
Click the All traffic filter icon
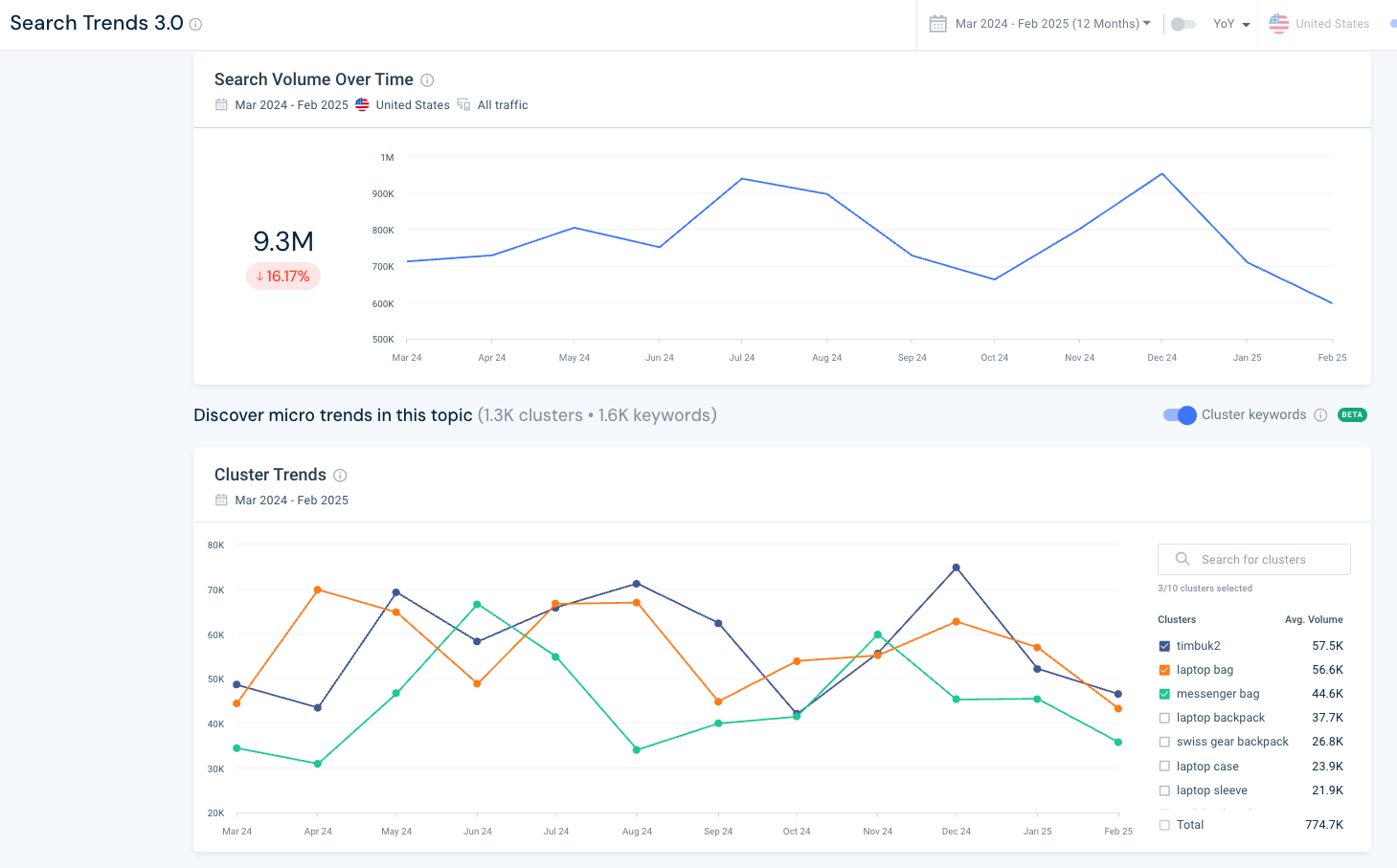[x=464, y=105]
